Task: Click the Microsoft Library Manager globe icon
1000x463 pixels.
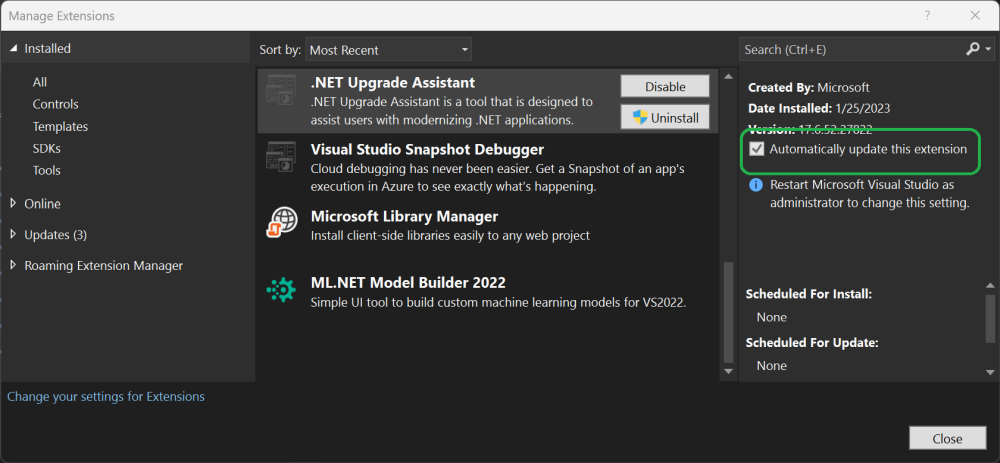Action: [x=282, y=223]
